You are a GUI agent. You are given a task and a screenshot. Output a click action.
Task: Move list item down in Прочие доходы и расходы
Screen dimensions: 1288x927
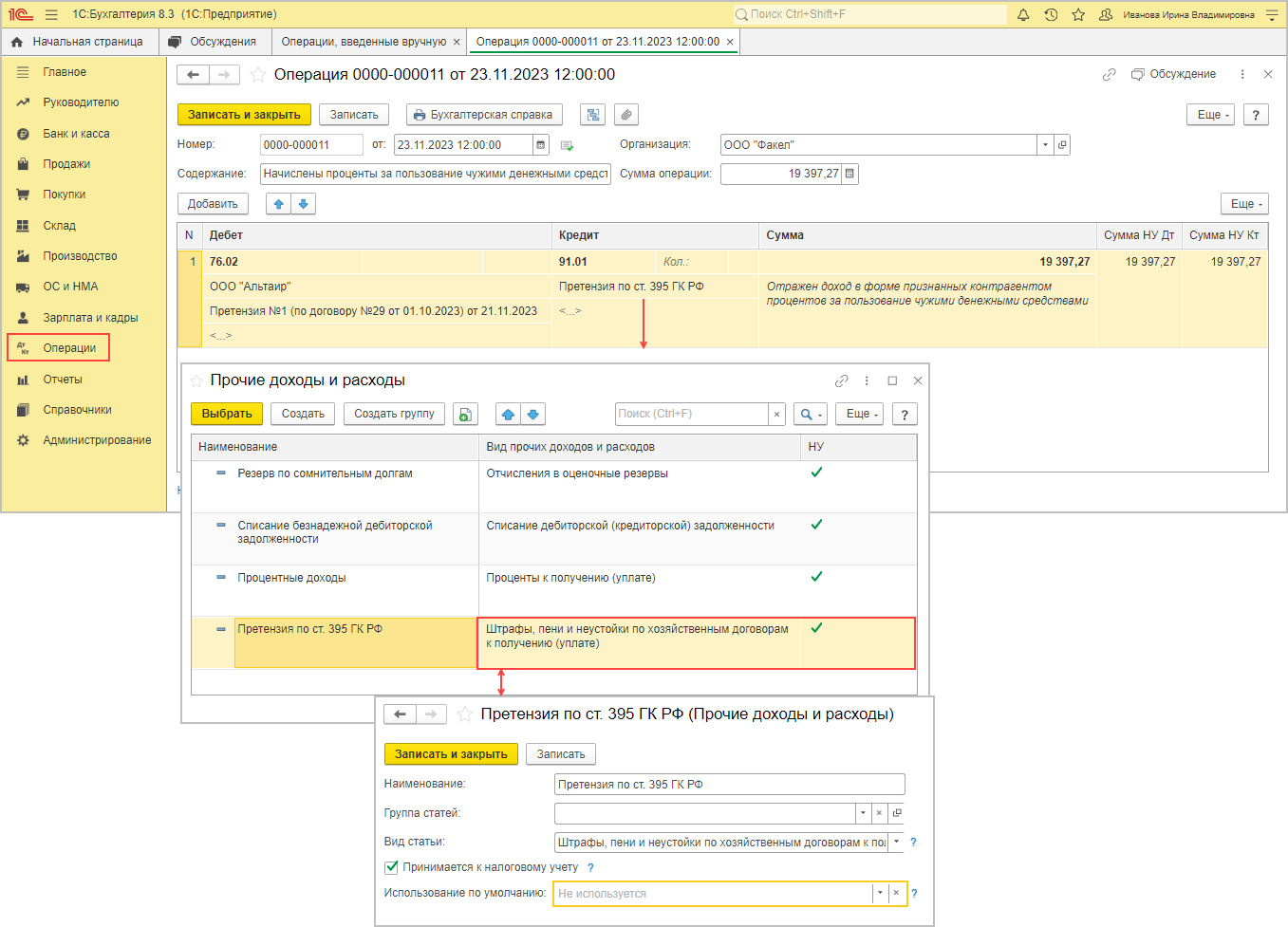pyautogui.click(x=533, y=415)
